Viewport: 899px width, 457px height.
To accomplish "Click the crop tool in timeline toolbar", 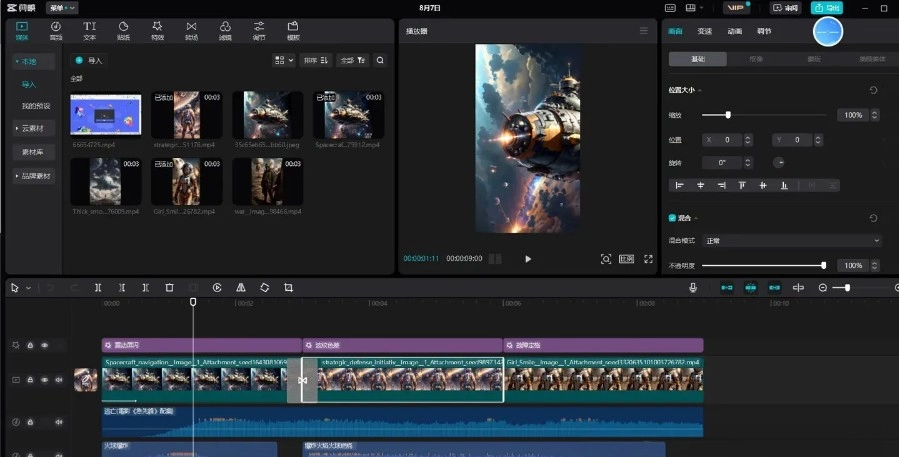I will 288,288.
